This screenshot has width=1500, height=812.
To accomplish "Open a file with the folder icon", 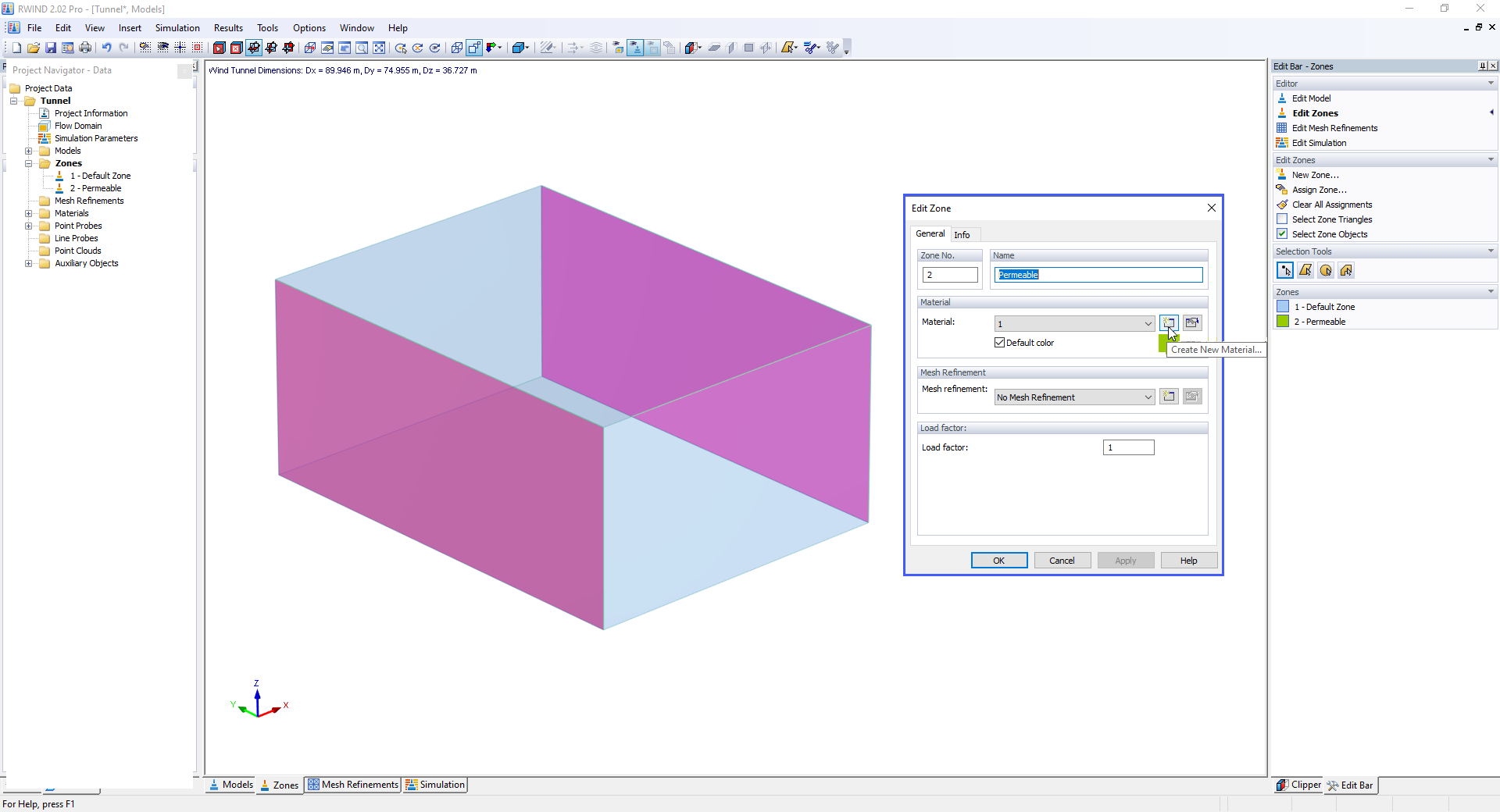I will point(34,48).
